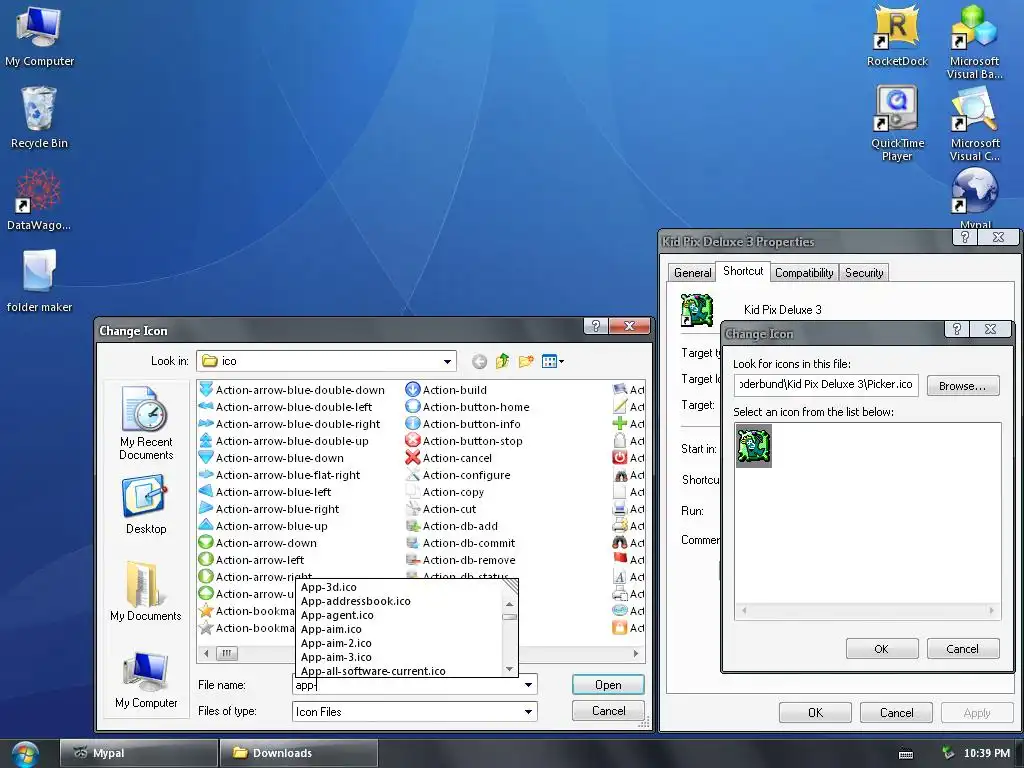
Task: Switch to the Shortcut tab
Action: coord(743,271)
